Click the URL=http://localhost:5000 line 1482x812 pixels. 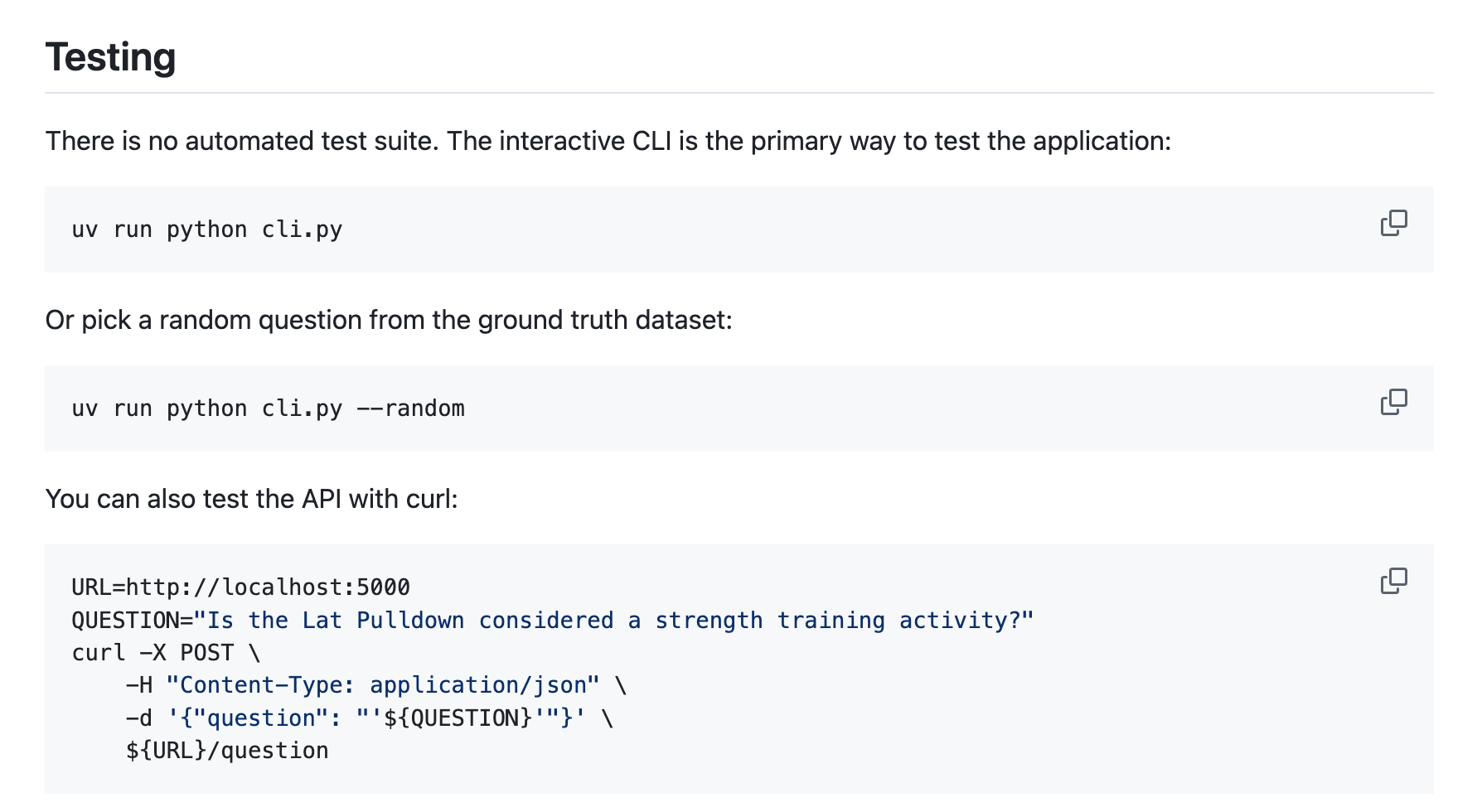pos(240,587)
